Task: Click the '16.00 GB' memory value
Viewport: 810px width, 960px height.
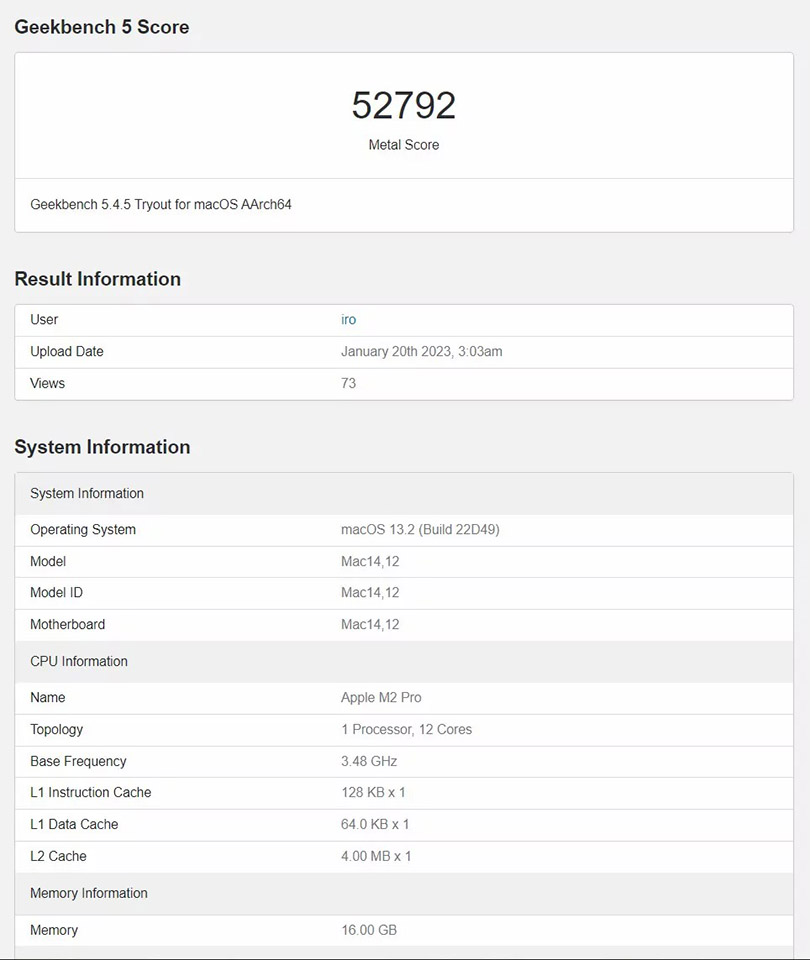Action: 369,931
